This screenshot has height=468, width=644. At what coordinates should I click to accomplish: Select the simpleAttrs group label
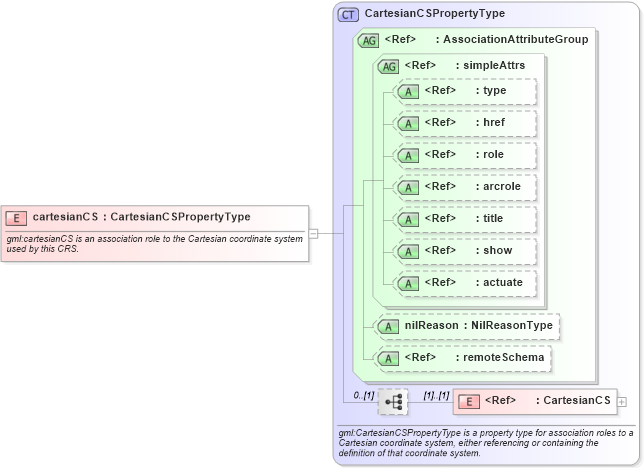pyautogui.click(x=465, y=65)
